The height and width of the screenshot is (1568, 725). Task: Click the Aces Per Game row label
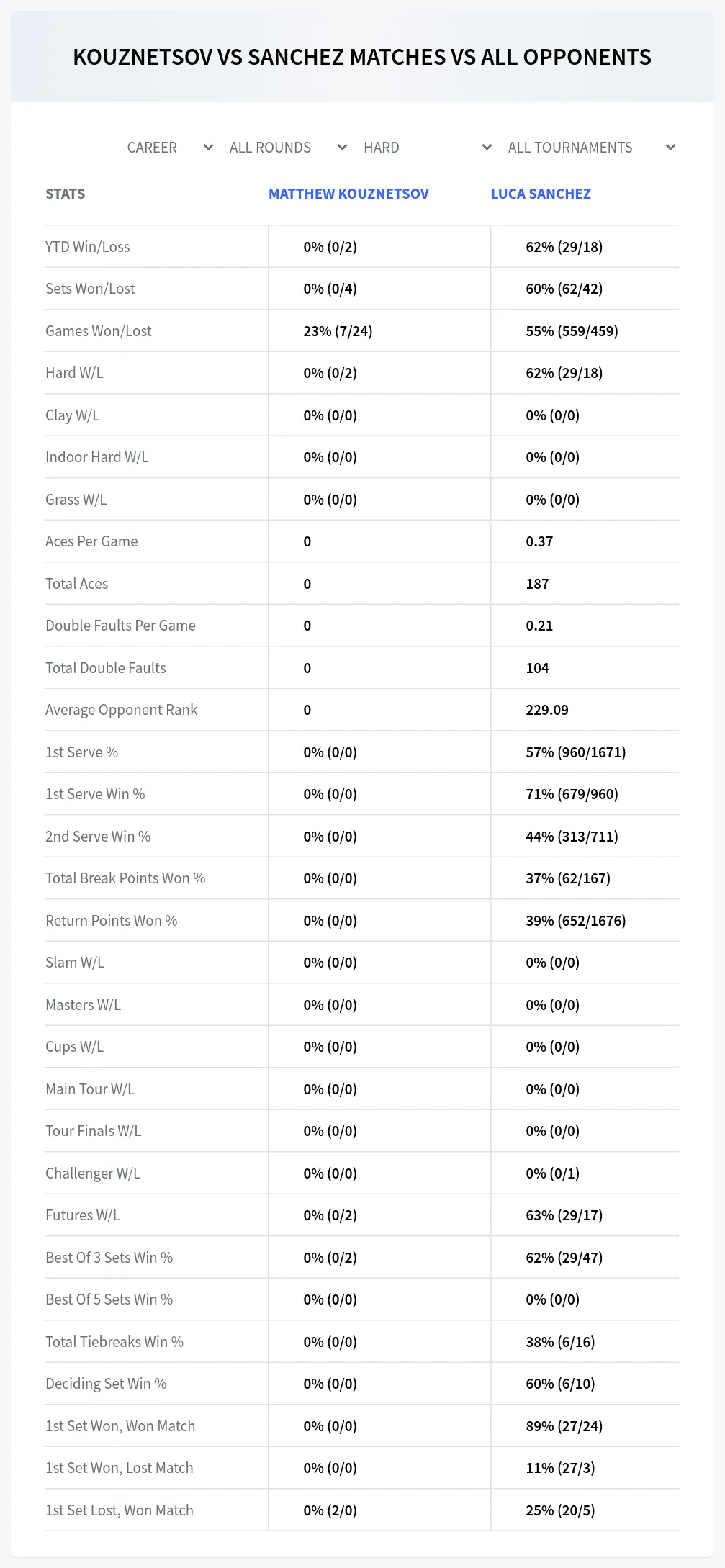[x=91, y=541]
